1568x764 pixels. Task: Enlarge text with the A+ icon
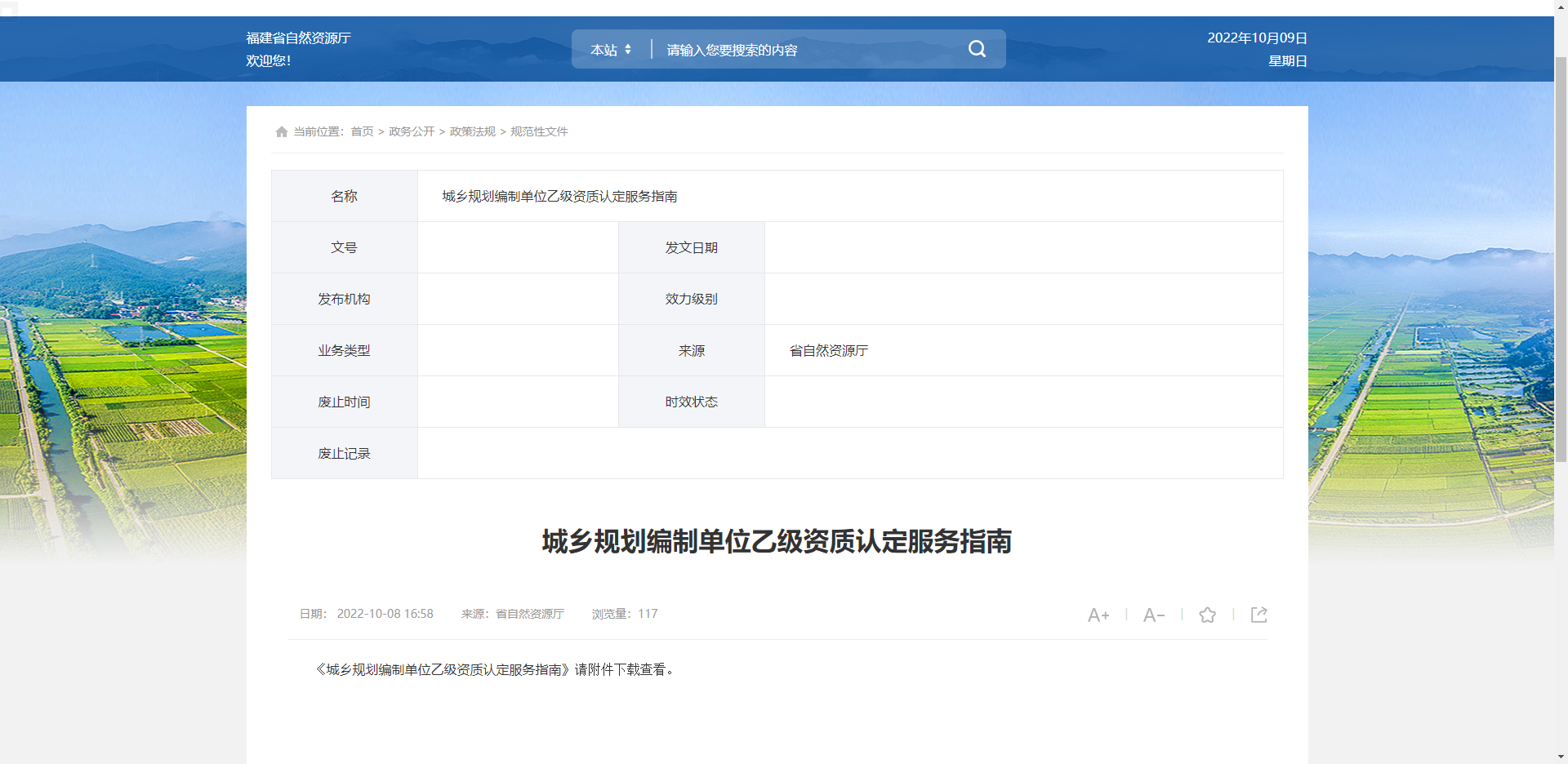(1098, 615)
